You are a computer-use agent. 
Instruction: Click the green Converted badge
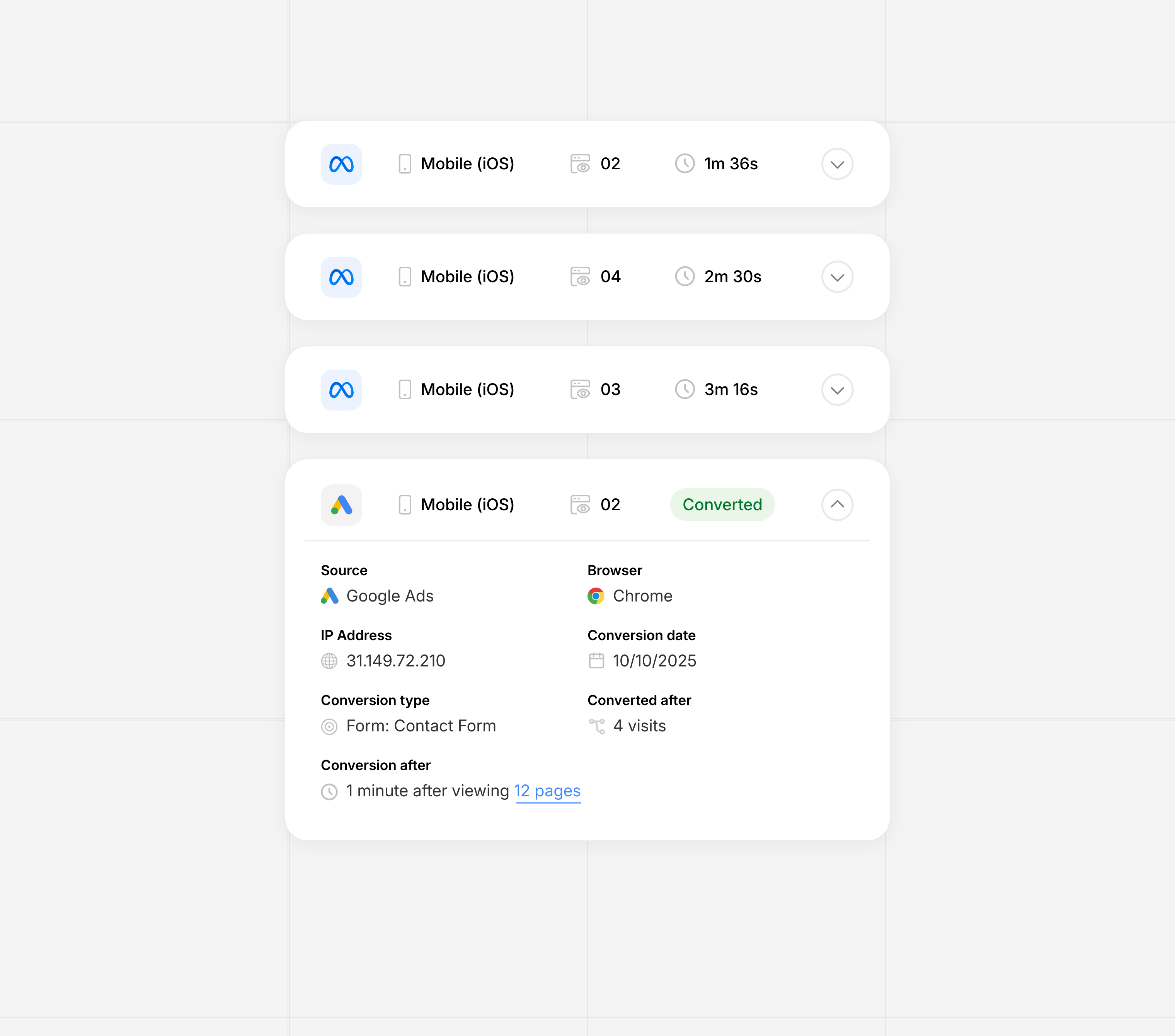(722, 505)
